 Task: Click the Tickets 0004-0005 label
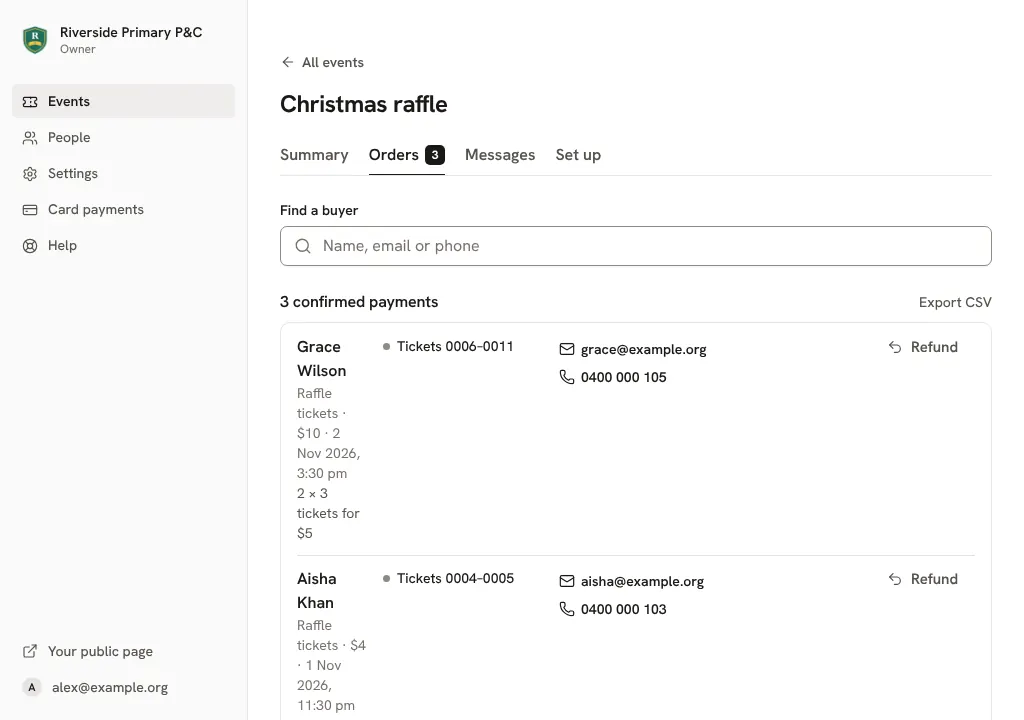point(455,578)
